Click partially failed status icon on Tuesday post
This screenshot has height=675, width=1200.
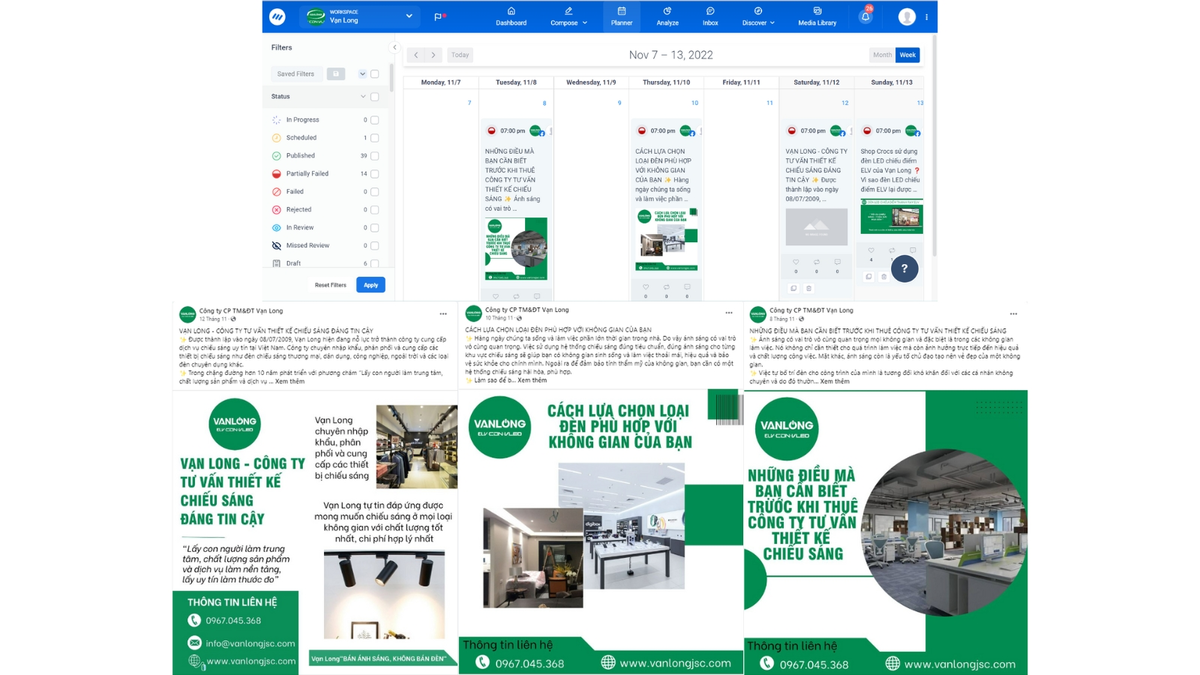[491, 131]
